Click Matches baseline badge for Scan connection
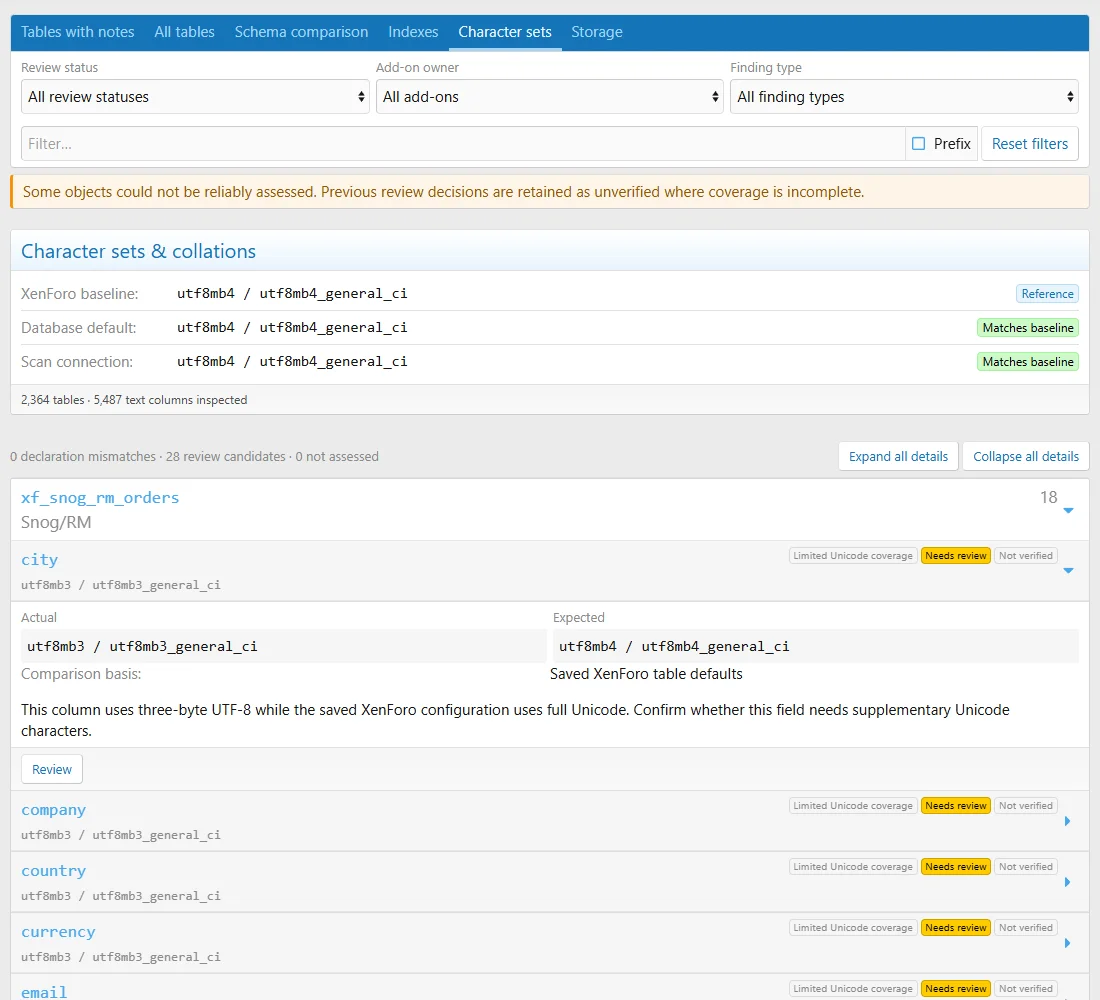Screen dimensions: 1100x1000 tap(1028, 362)
